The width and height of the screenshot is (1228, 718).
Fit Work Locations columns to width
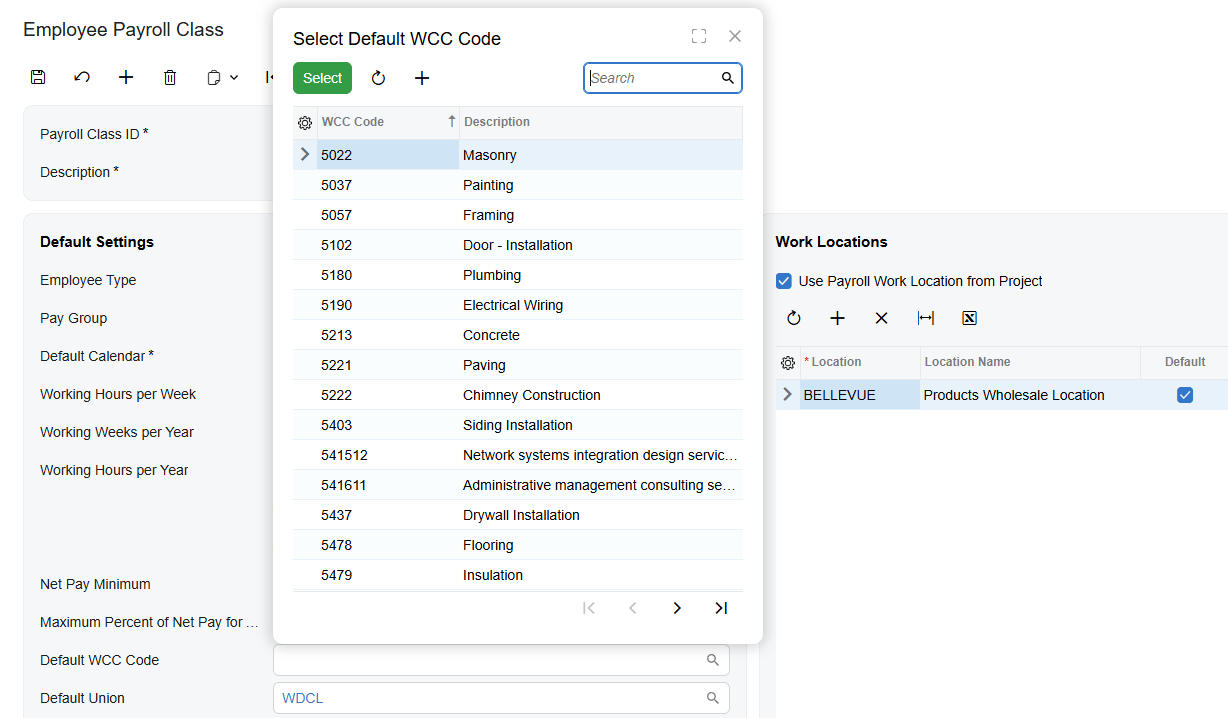click(x=926, y=318)
